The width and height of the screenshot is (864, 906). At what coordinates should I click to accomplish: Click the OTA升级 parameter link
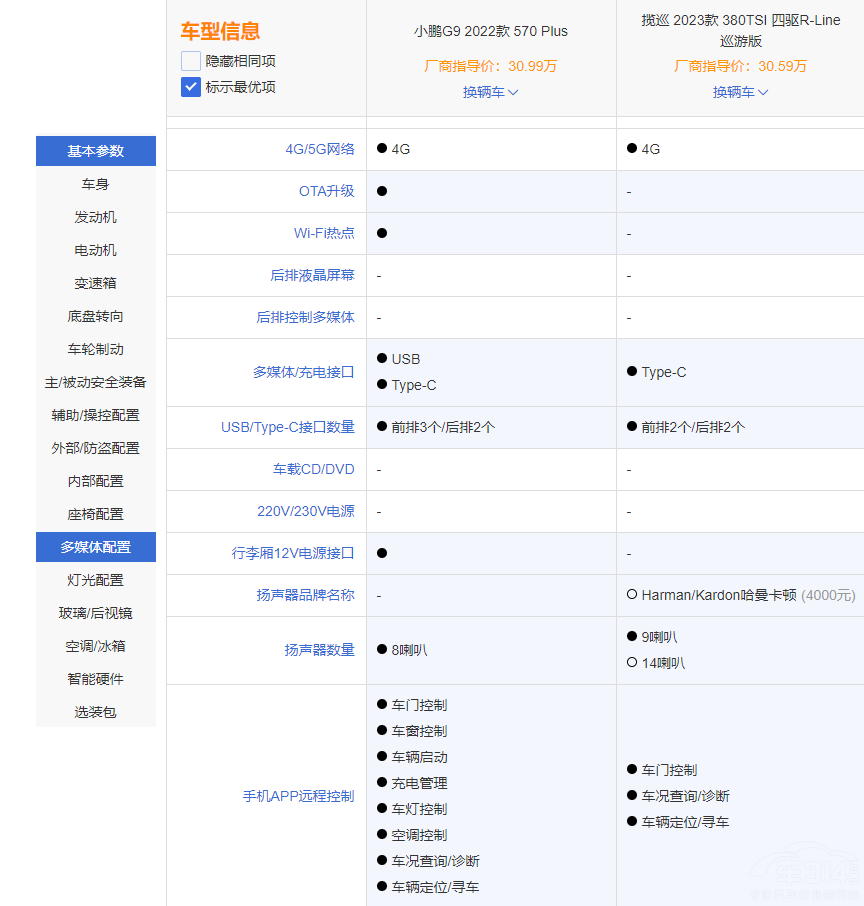click(326, 191)
